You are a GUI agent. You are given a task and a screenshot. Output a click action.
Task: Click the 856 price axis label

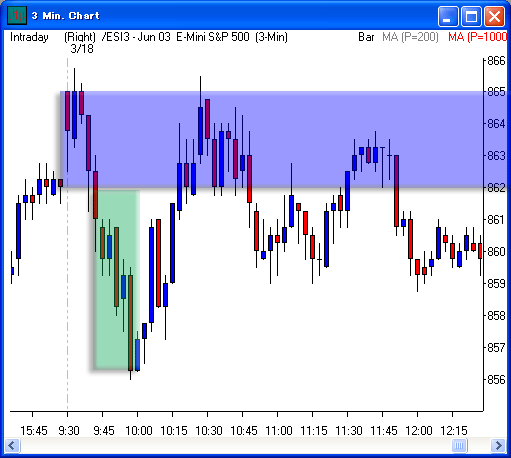496,380
